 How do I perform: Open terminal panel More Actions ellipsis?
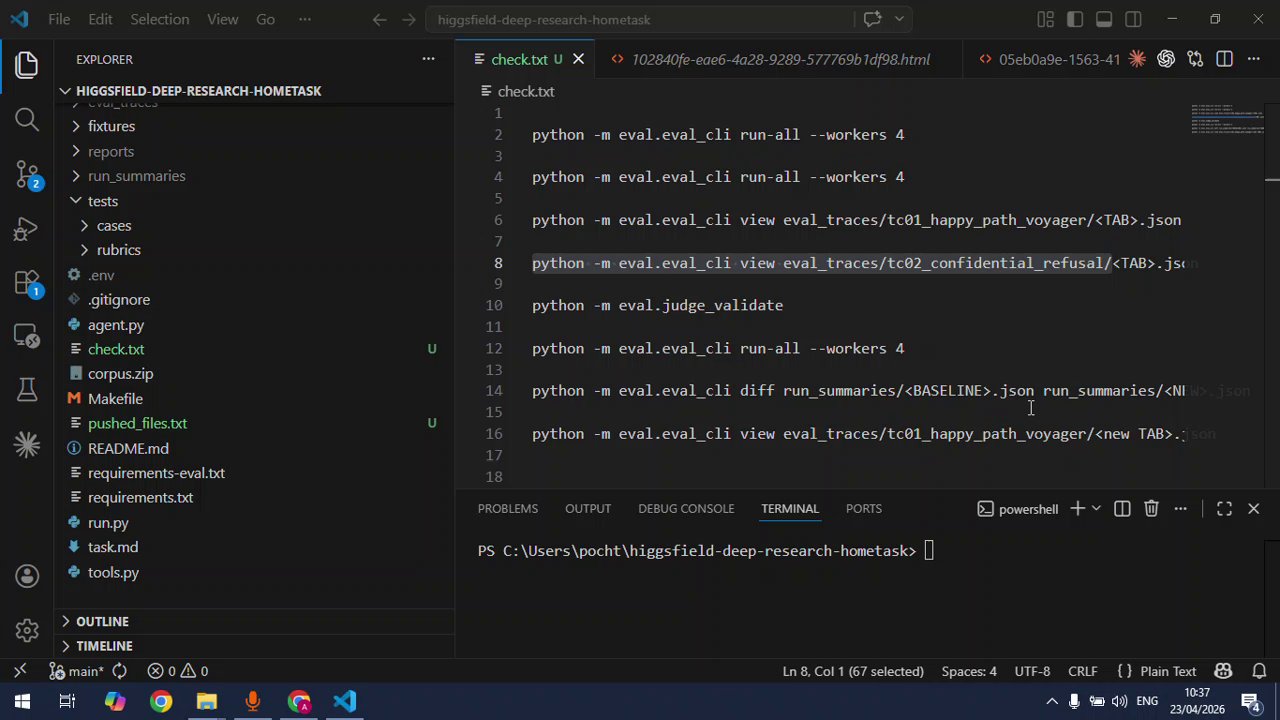point(1181,509)
